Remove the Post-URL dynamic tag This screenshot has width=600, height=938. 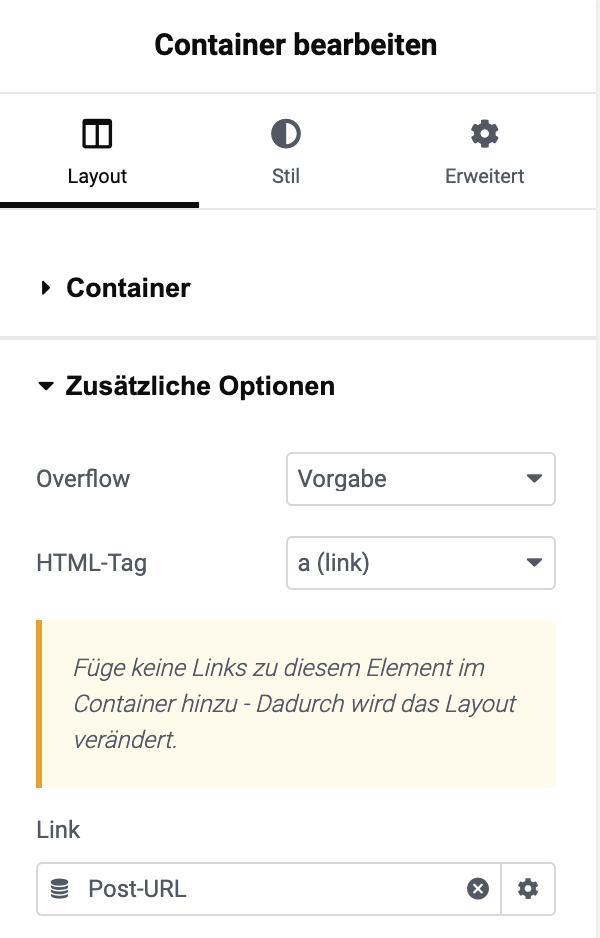coord(477,889)
